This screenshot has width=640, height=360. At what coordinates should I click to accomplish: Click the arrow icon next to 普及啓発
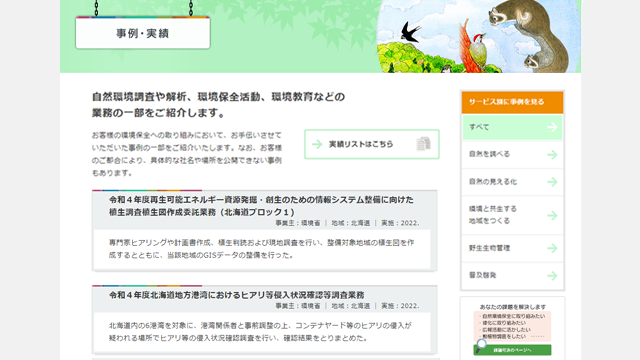click(x=552, y=276)
